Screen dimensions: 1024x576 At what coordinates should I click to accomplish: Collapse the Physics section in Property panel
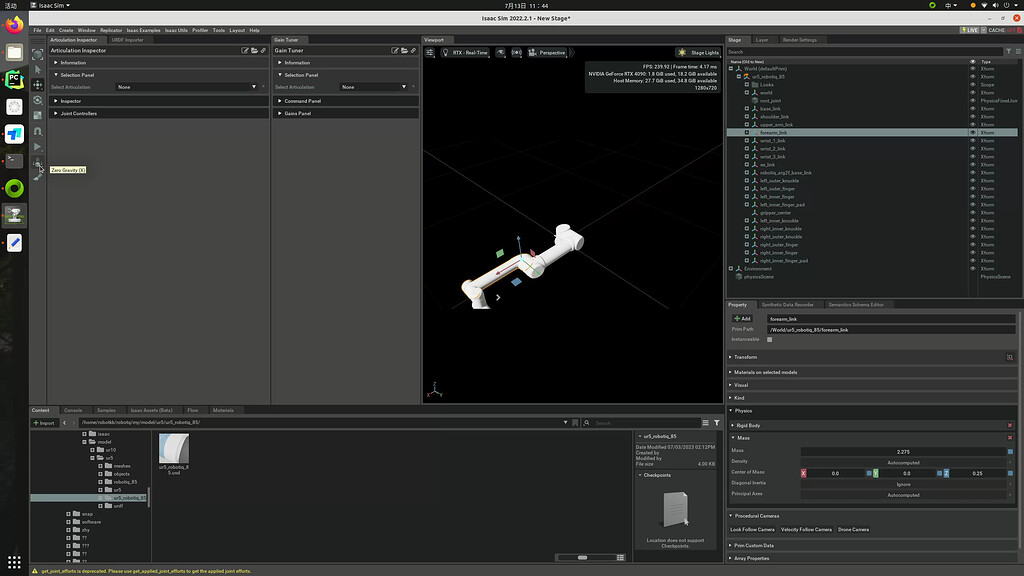click(742, 410)
